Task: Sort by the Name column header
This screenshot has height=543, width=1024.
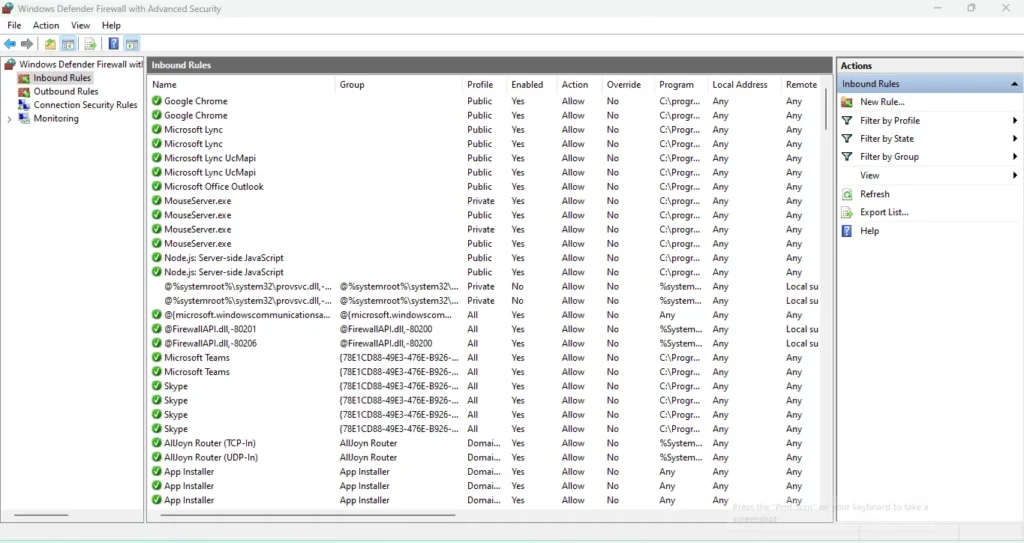Action: point(242,84)
